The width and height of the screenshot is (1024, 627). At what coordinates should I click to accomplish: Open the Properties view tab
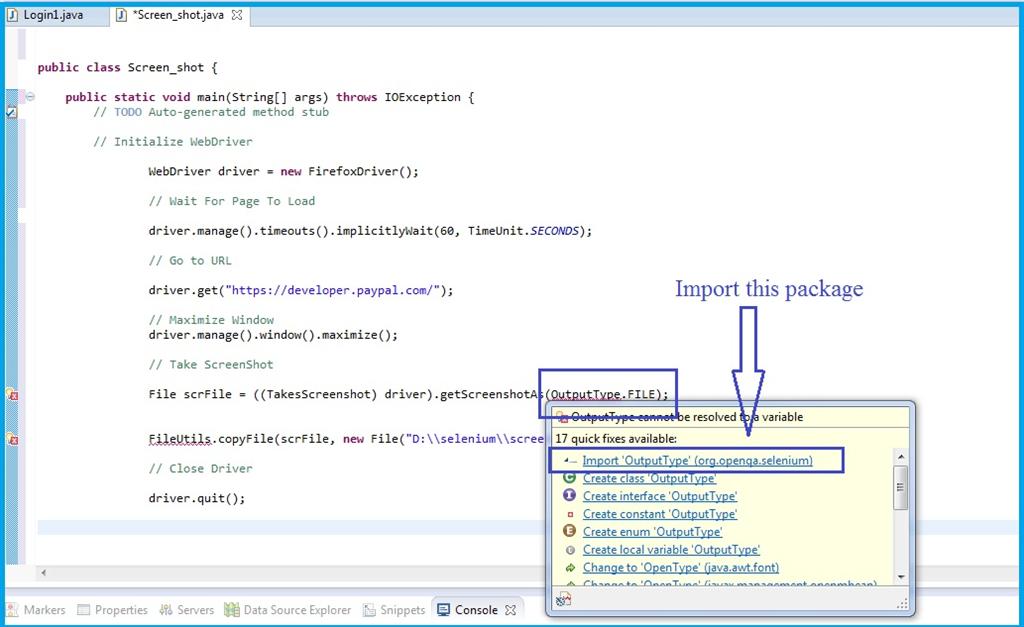[112, 610]
